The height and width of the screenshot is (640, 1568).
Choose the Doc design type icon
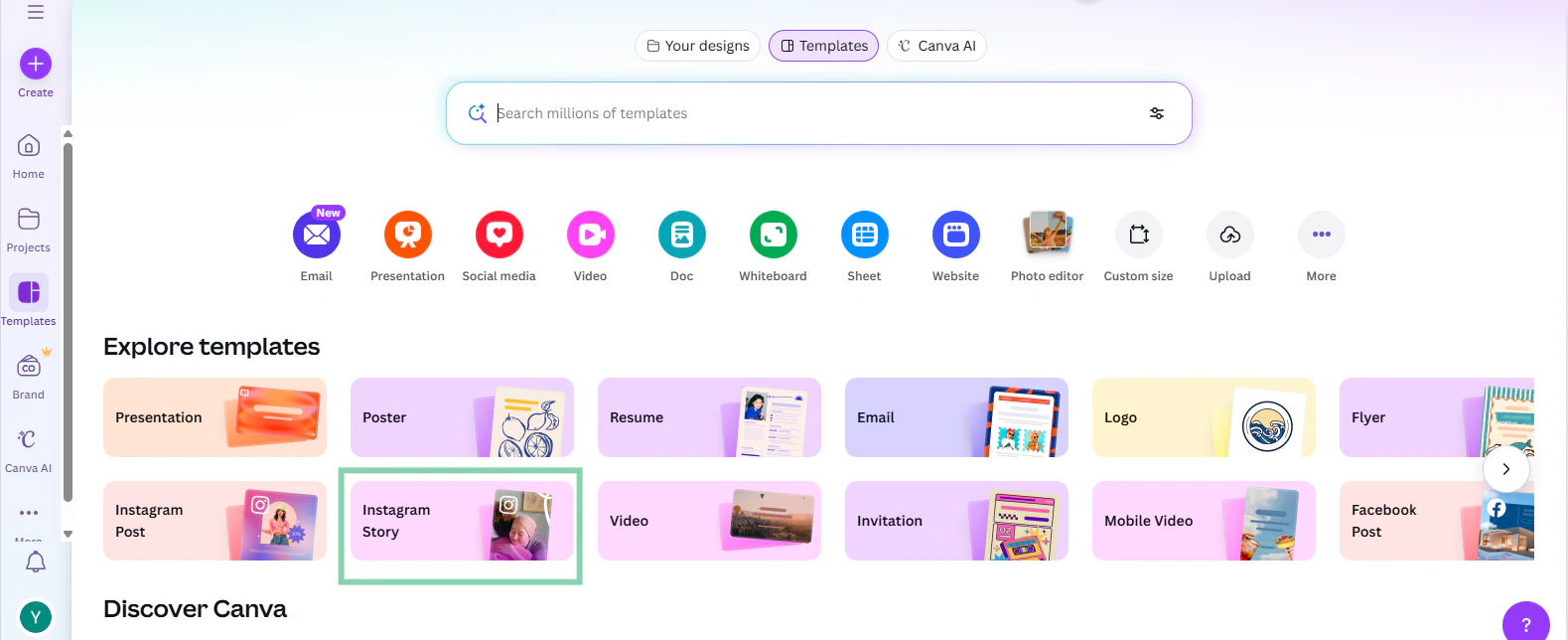[x=682, y=235]
